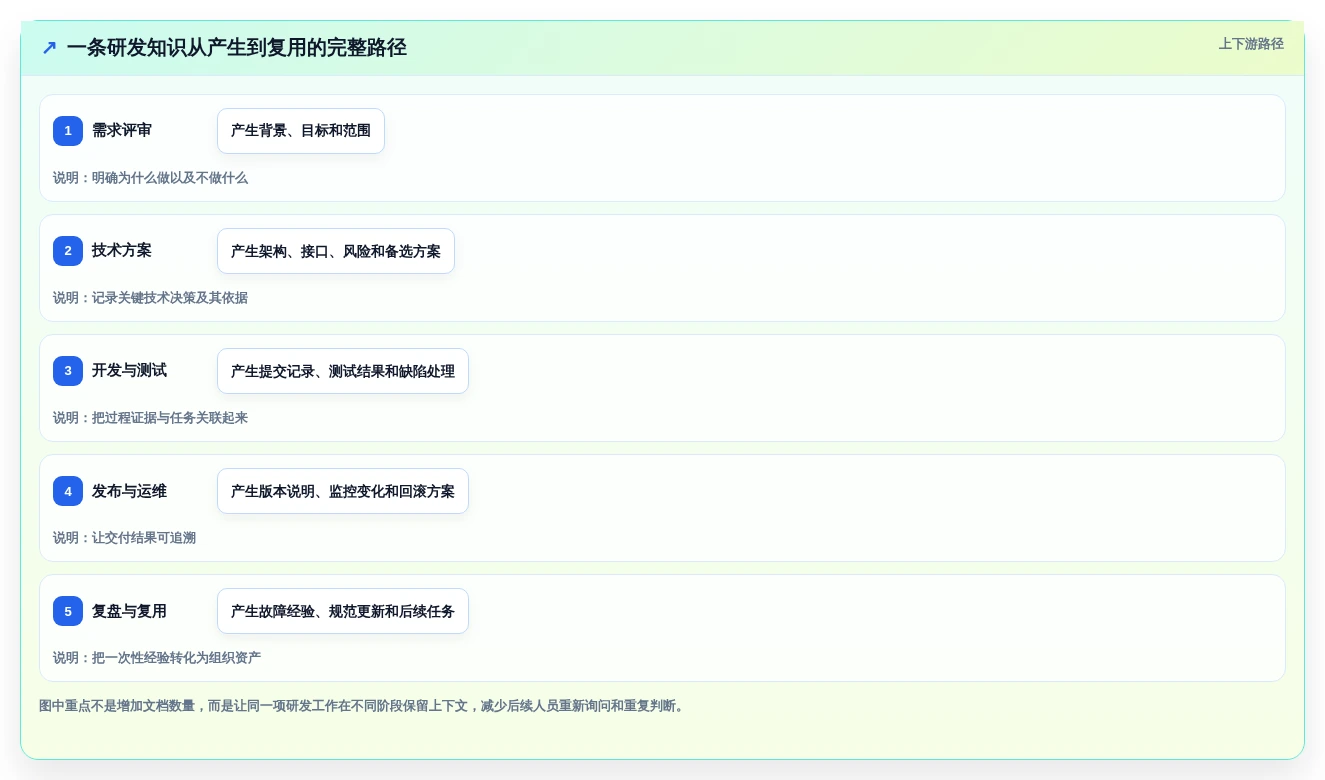The width and height of the screenshot is (1325, 780).
Task: Click the 技术方案 step title
Action: (x=122, y=250)
